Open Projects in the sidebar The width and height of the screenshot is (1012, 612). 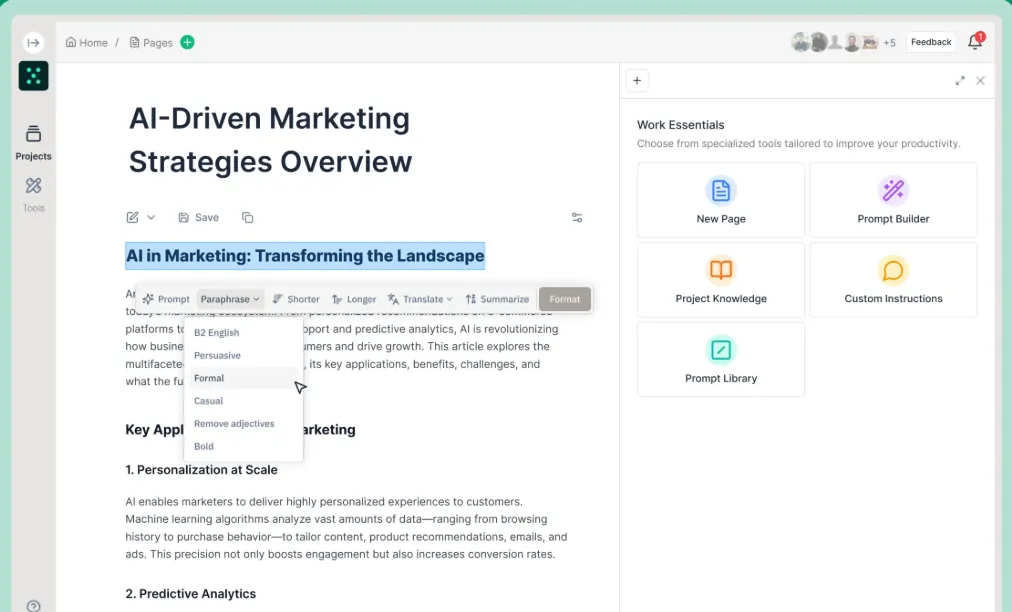click(x=34, y=143)
